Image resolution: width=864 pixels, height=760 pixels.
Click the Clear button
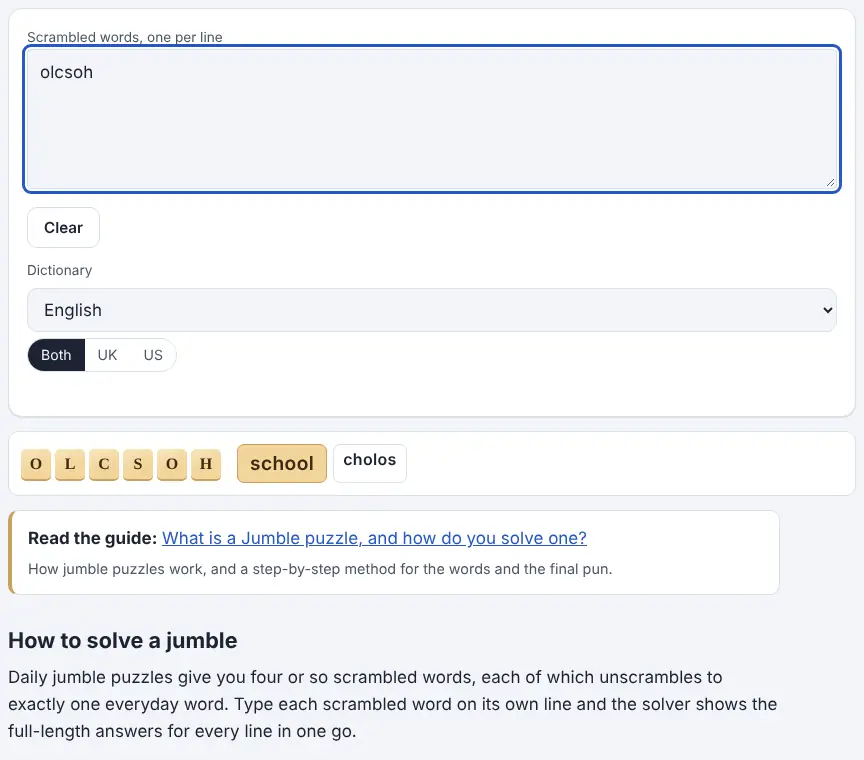[x=63, y=228]
